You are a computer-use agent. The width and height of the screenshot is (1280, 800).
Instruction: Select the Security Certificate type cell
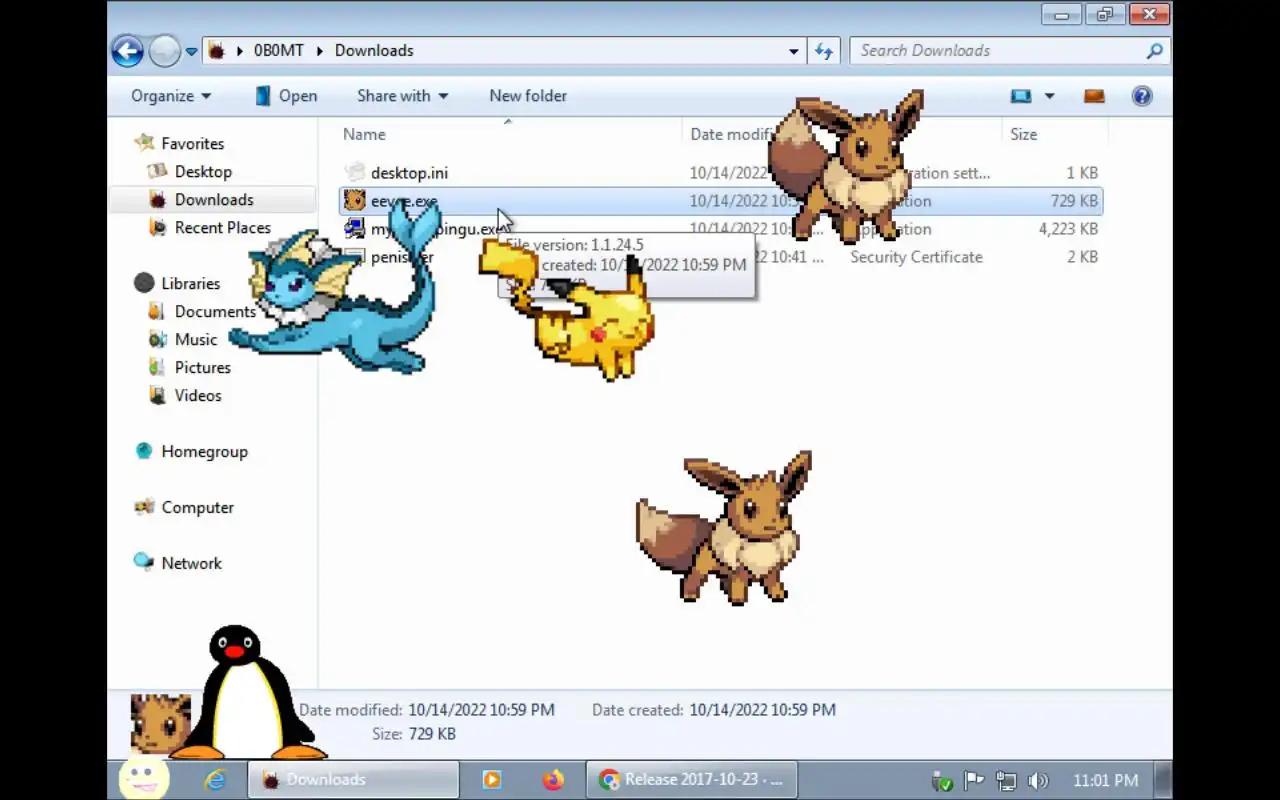click(x=916, y=257)
